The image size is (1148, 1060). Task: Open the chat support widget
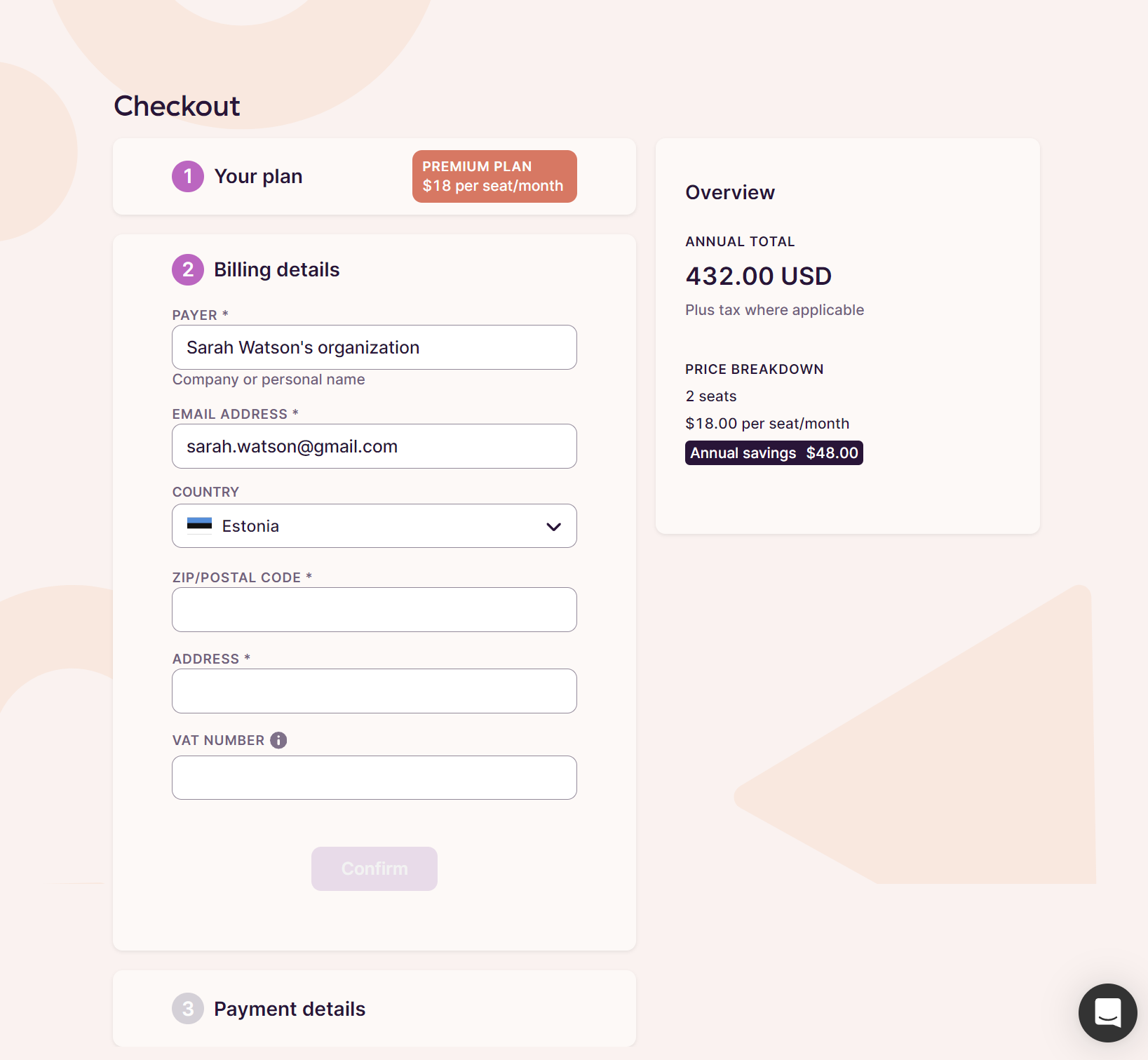[x=1107, y=1012]
